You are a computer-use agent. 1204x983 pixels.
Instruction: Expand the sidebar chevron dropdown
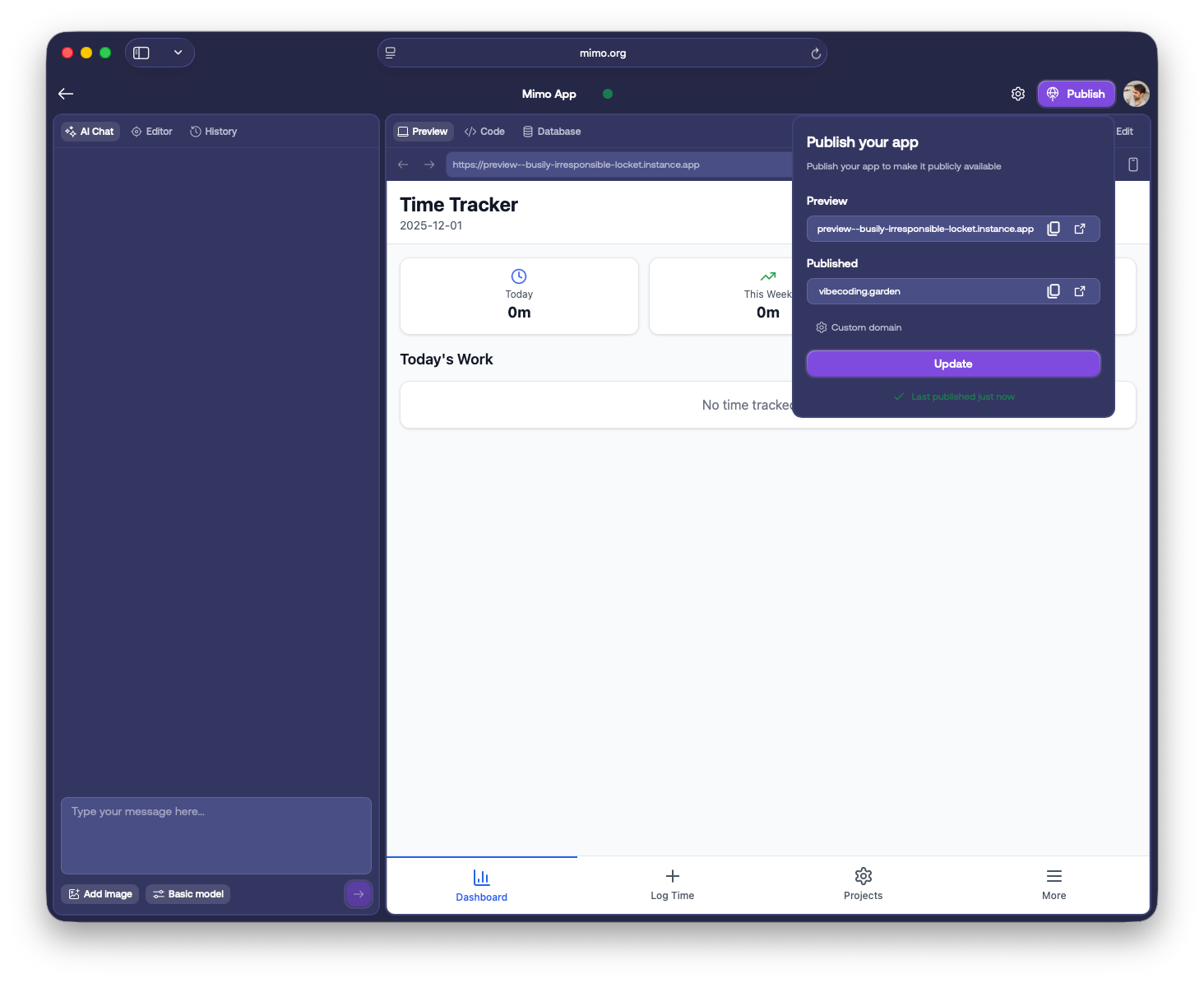tap(178, 53)
